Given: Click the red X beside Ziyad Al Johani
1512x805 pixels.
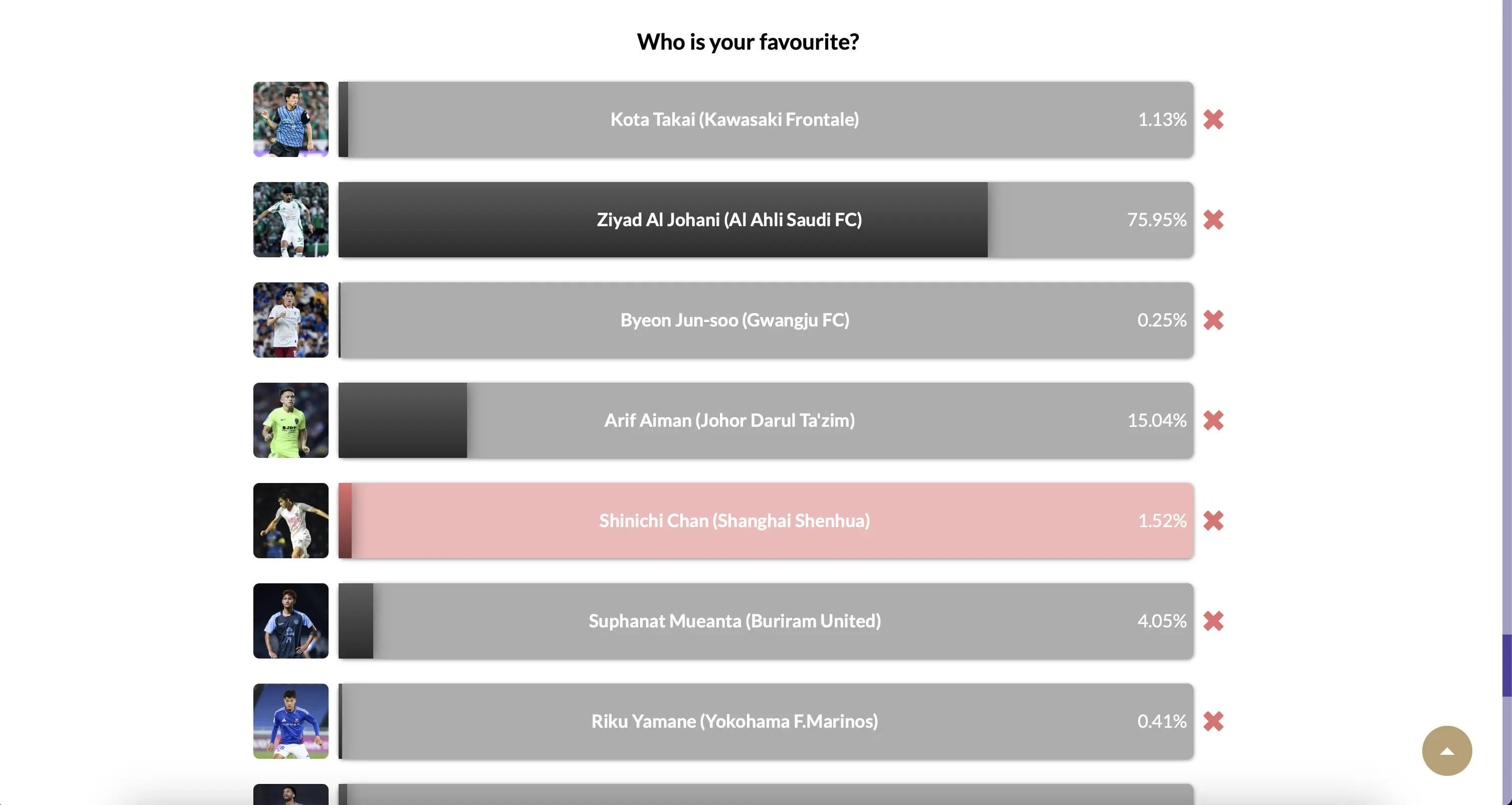Looking at the screenshot, I should 1213,220.
